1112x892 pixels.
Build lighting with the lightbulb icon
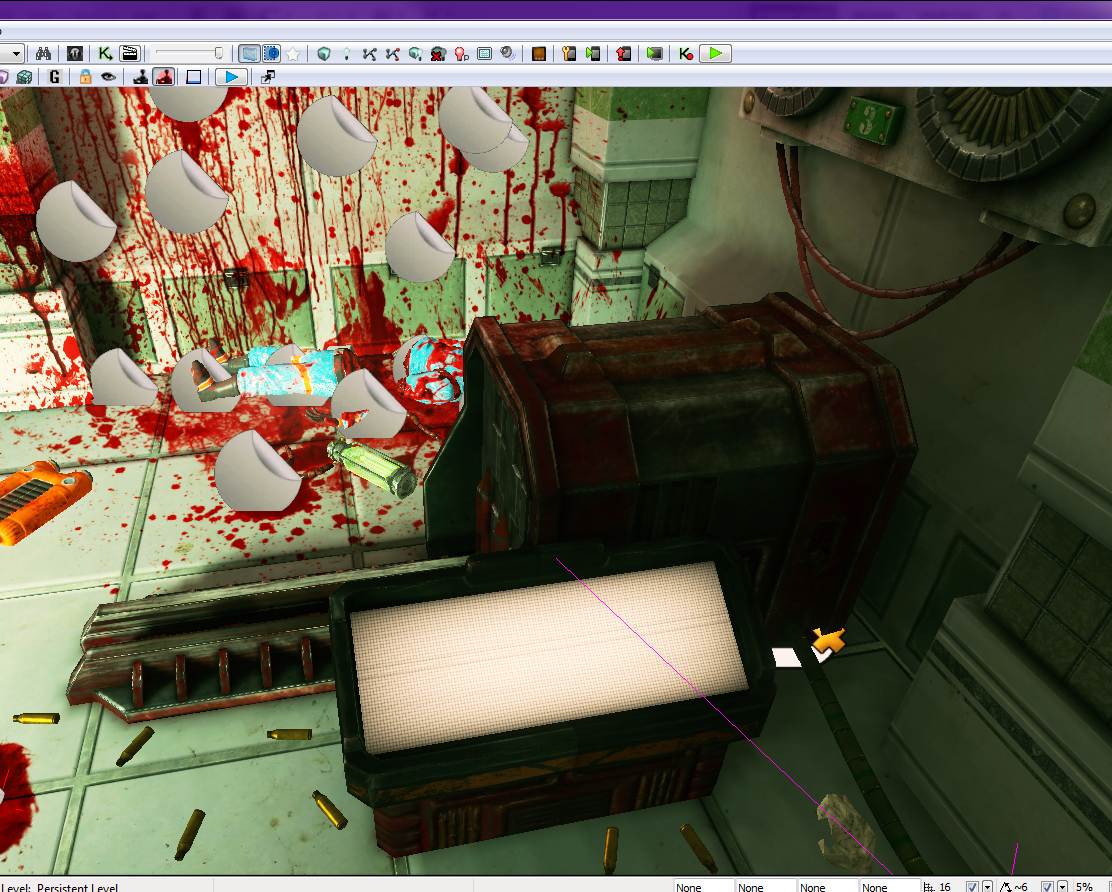click(x=347, y=54)
